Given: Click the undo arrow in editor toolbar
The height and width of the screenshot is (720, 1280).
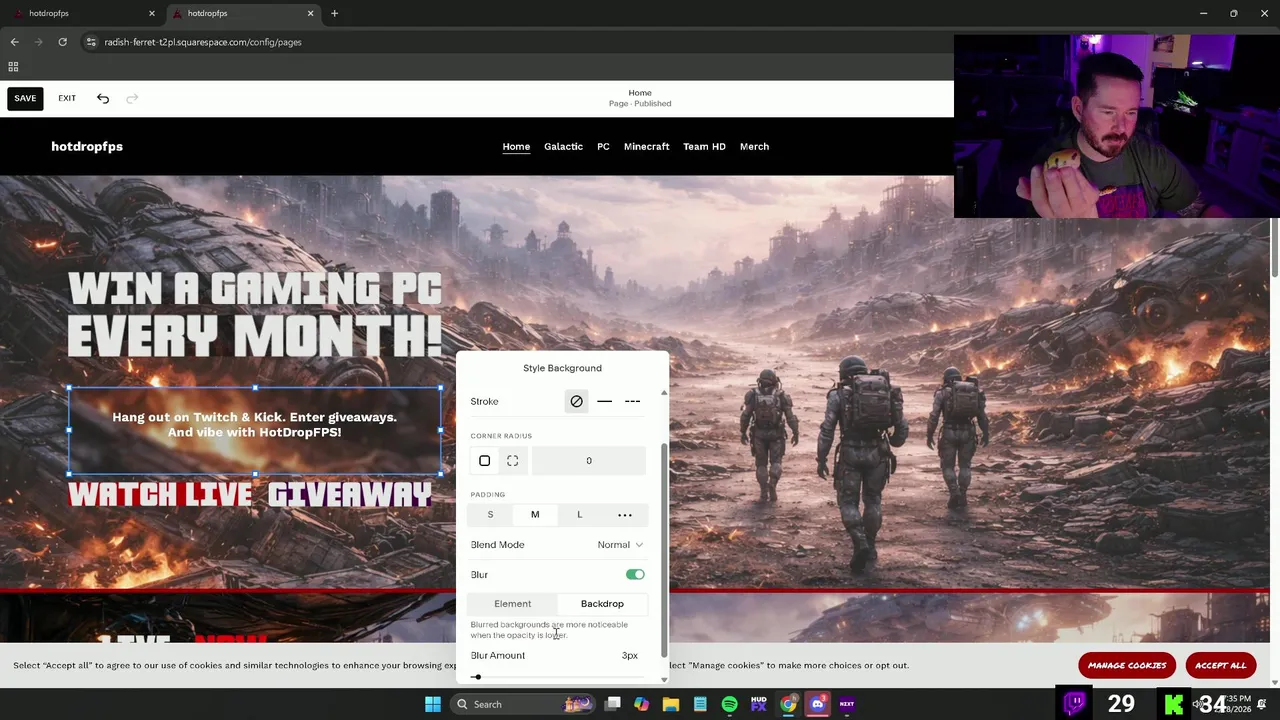Looking at the screenshot, I should (x=103, y=98).
